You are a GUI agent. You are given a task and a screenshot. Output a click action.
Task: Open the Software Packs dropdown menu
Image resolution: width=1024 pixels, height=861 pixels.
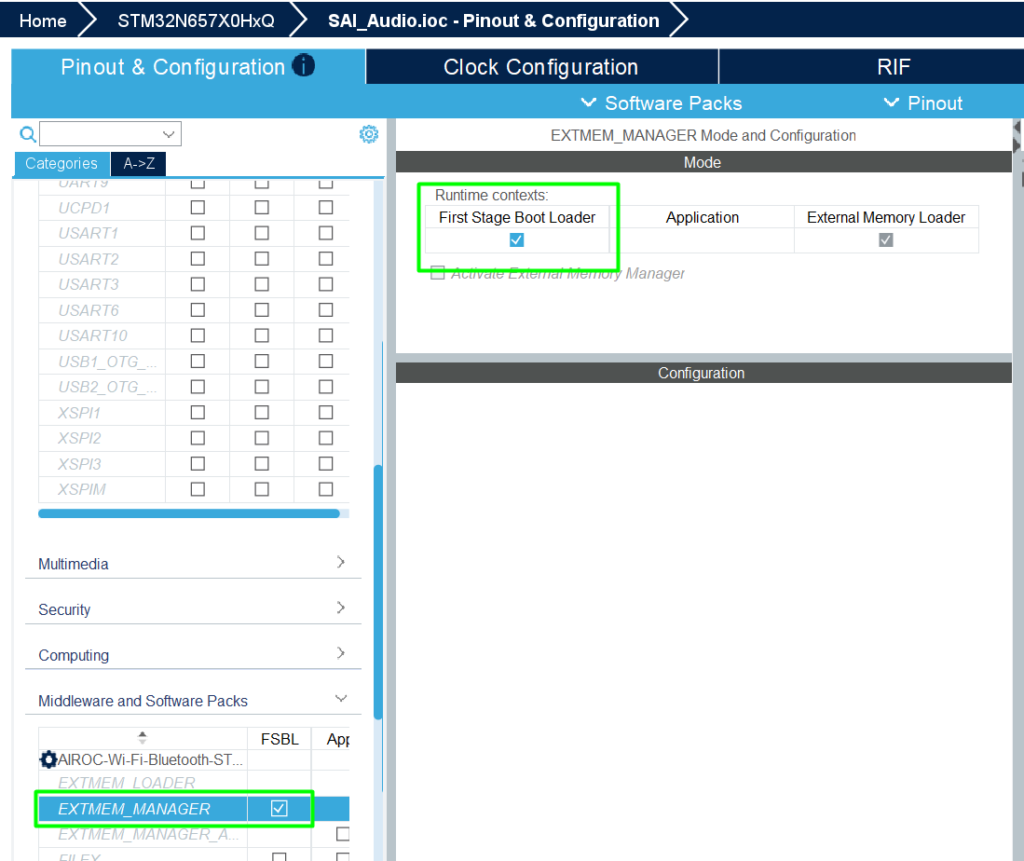click(x=661, y=103)
